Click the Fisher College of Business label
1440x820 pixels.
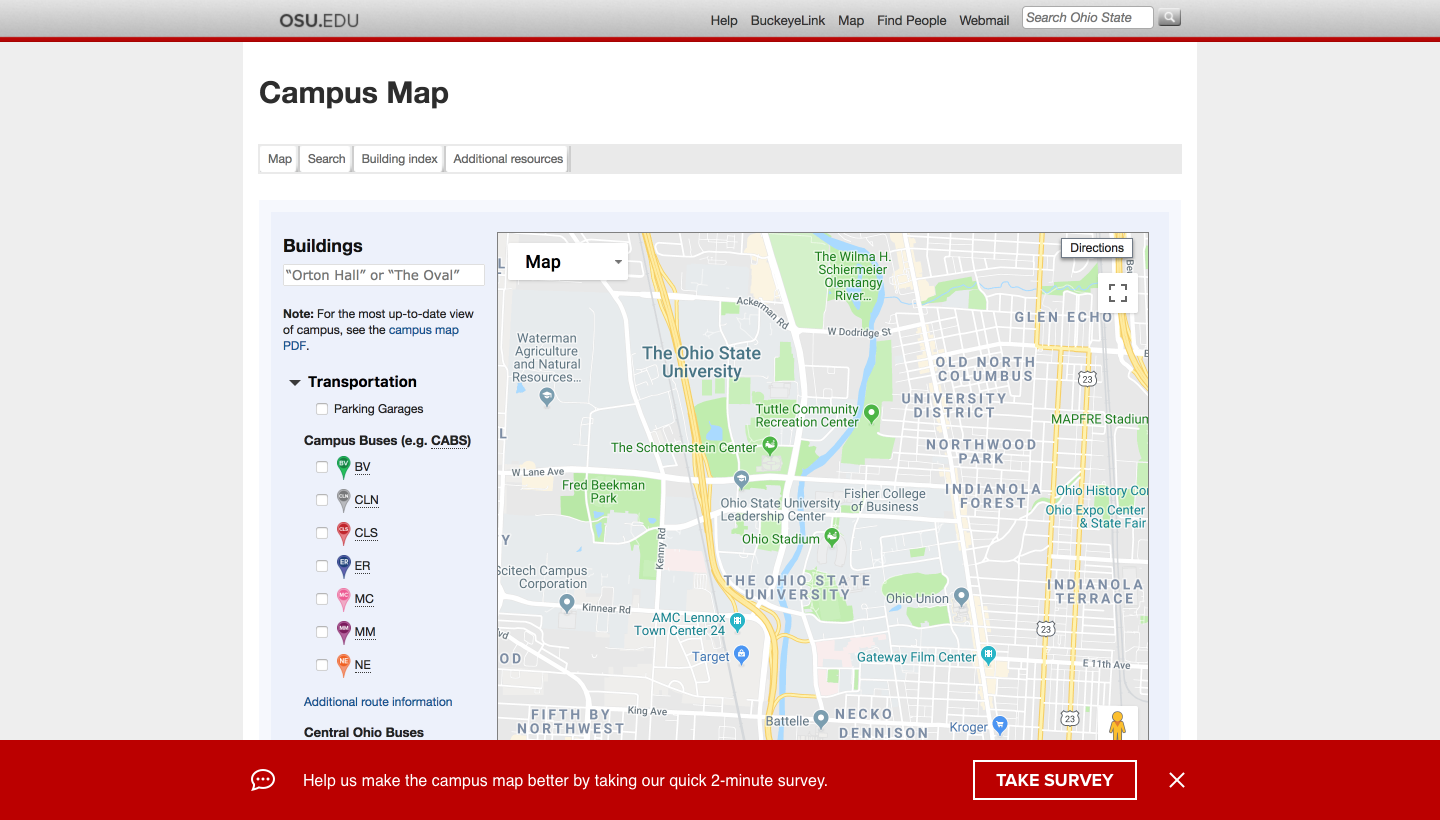coord(885,500)
